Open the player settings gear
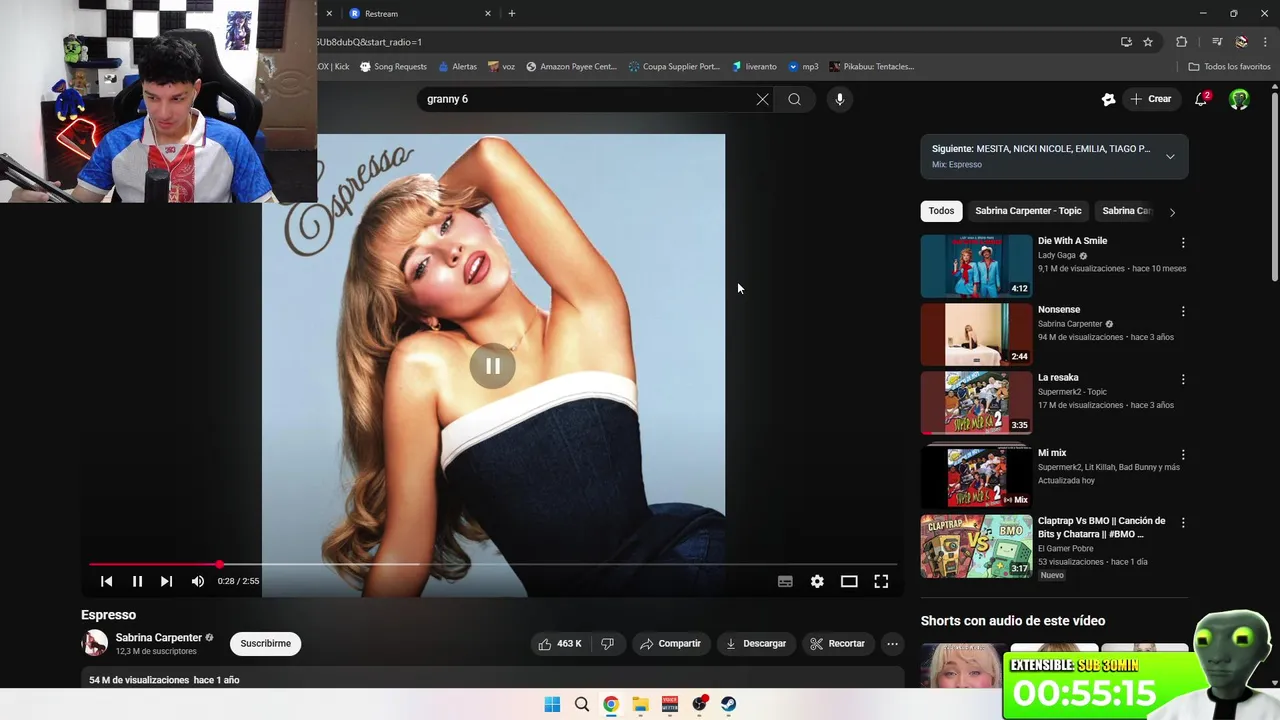The width and height of the screenshot is (1280, 720). 817,581
